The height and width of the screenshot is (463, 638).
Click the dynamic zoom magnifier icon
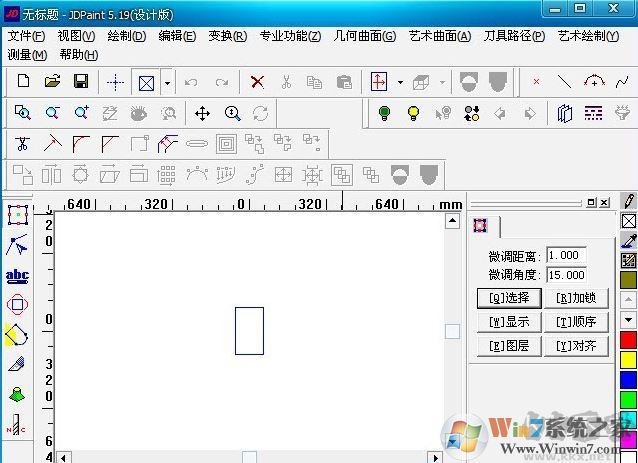232,113
